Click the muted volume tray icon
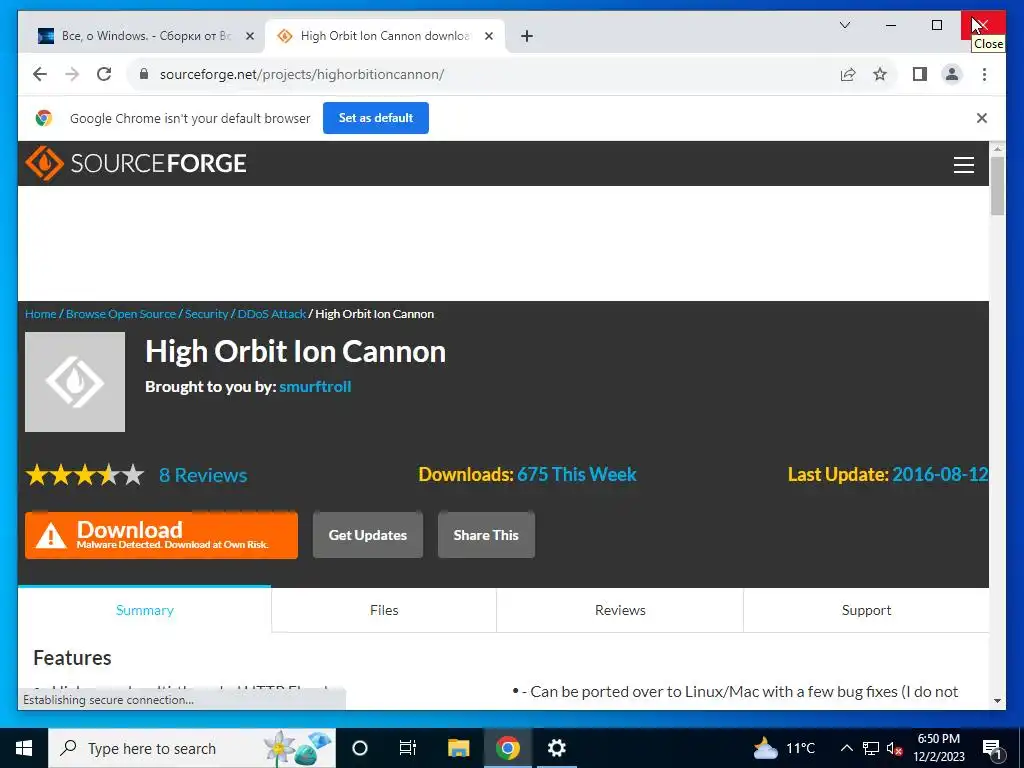Viewport: 1024px width, 768px height. pyautogui.click(x=894, y=748)
